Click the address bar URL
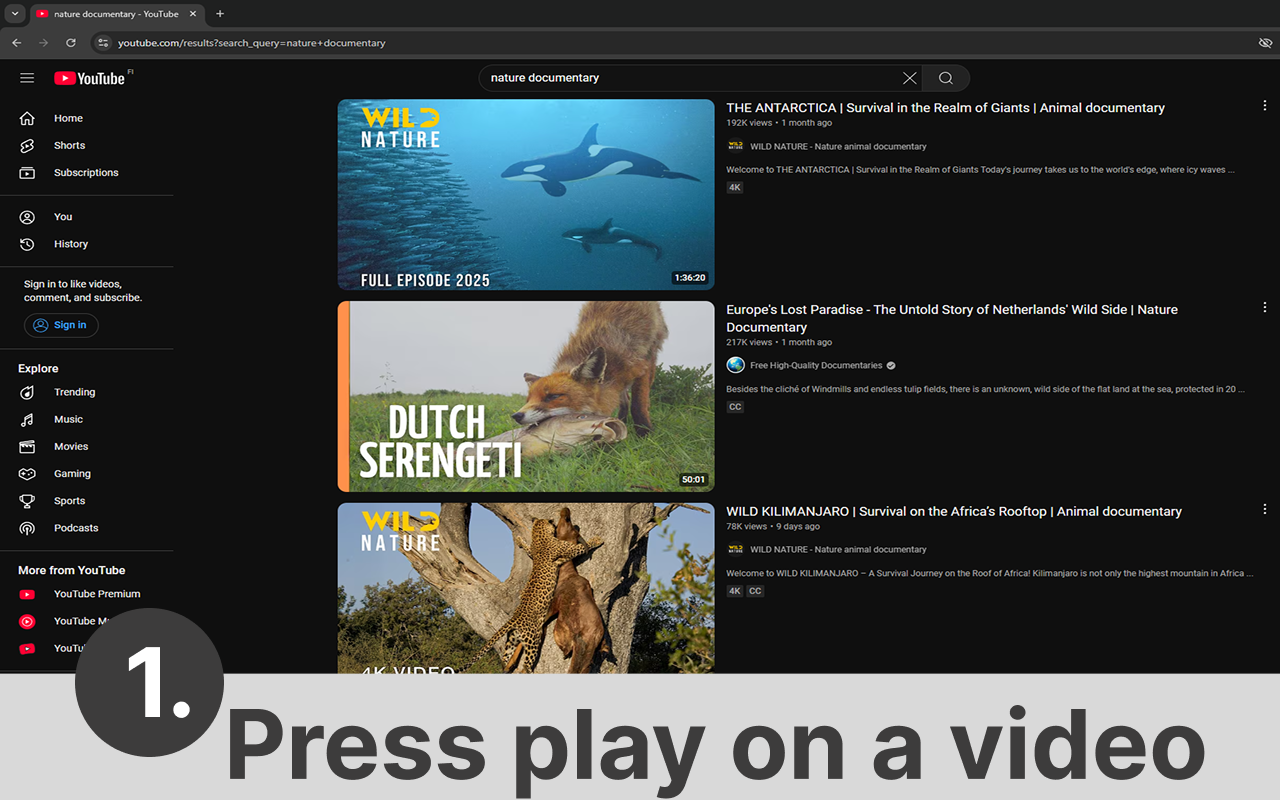 pyautogui.click(x=251, y=43)
